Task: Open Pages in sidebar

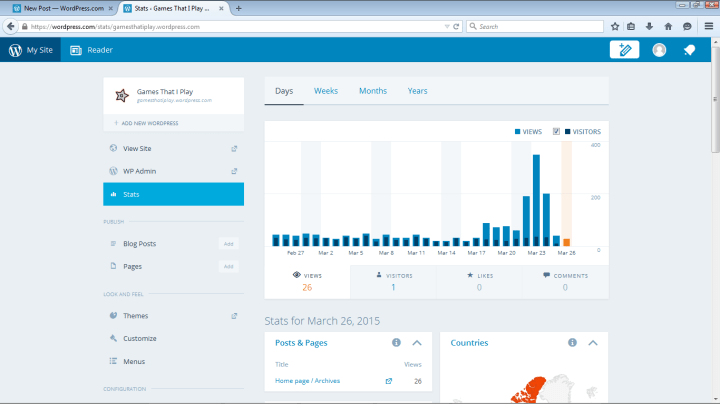Action: tap(132, 266)
